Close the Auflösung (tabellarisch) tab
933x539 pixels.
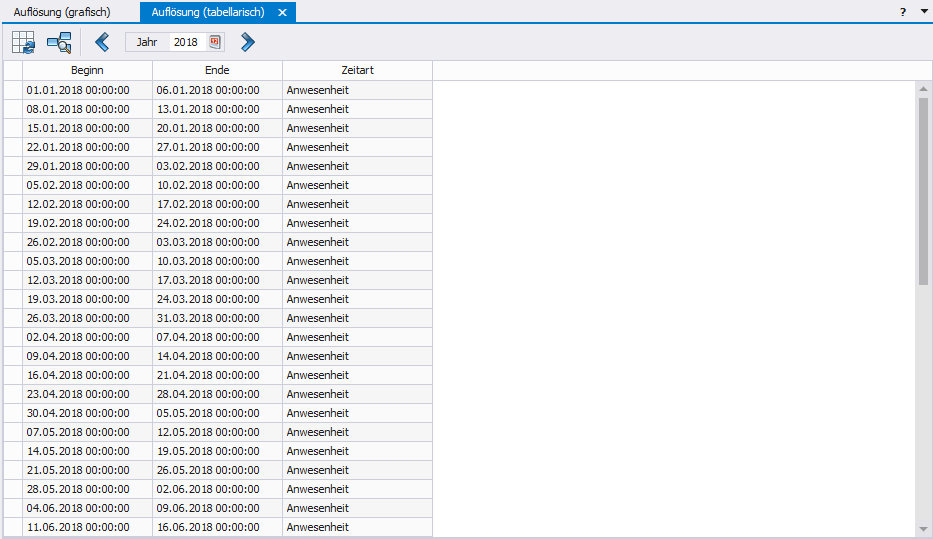(282, 12)
